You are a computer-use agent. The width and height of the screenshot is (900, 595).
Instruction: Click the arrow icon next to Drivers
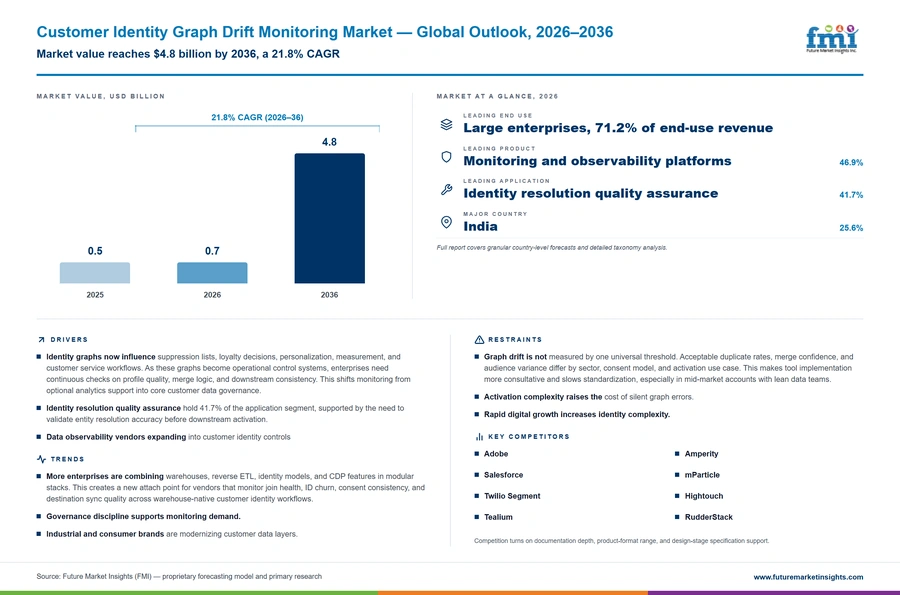[41, 340]
